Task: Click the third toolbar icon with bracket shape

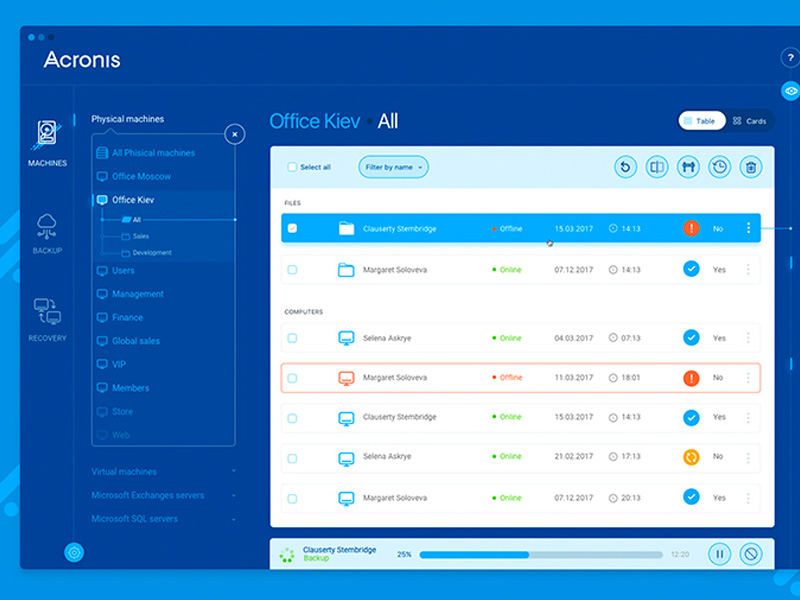Action: 688,167
